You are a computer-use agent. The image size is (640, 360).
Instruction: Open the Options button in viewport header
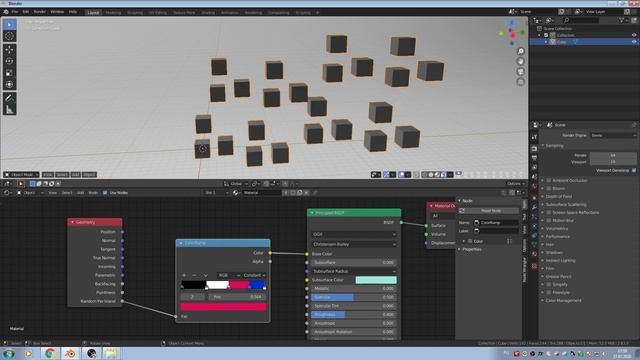516,184
